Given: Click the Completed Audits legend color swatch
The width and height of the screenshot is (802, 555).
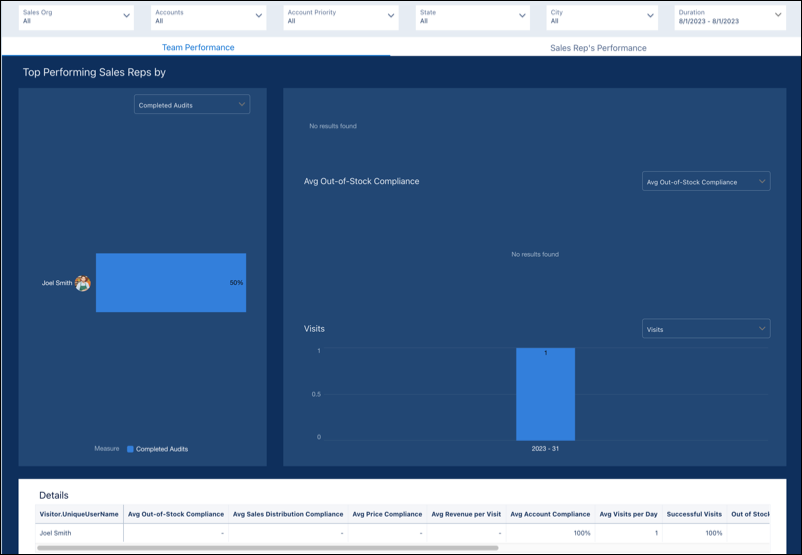Looking at the screenshot, I should coord(130,449).
